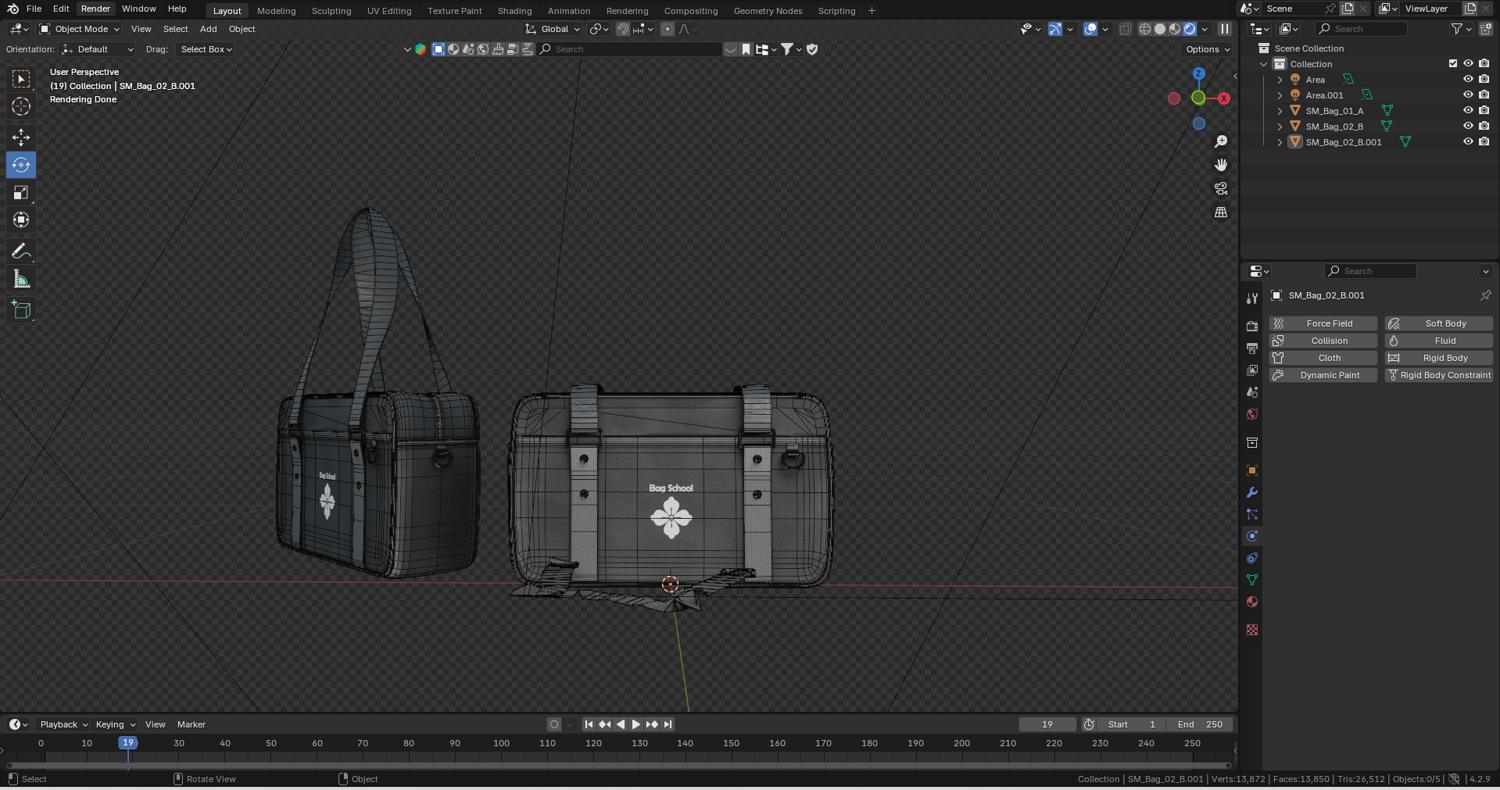This screenshot has height=790, width=1500.
Task: Open the Object Mode dropdown
Action: point(79,29)
